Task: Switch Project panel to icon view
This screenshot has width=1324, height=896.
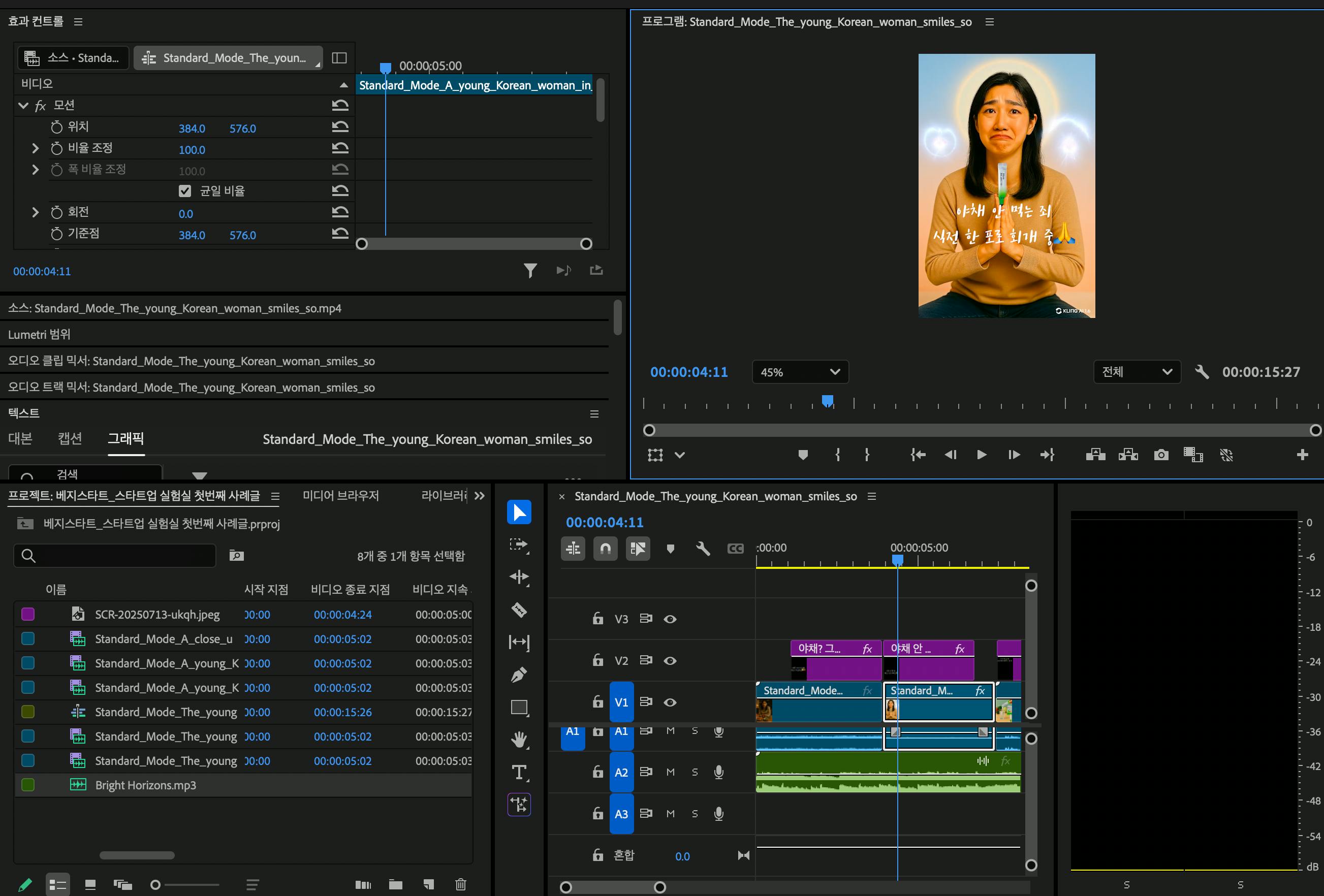Action: [x=90, y=885]
